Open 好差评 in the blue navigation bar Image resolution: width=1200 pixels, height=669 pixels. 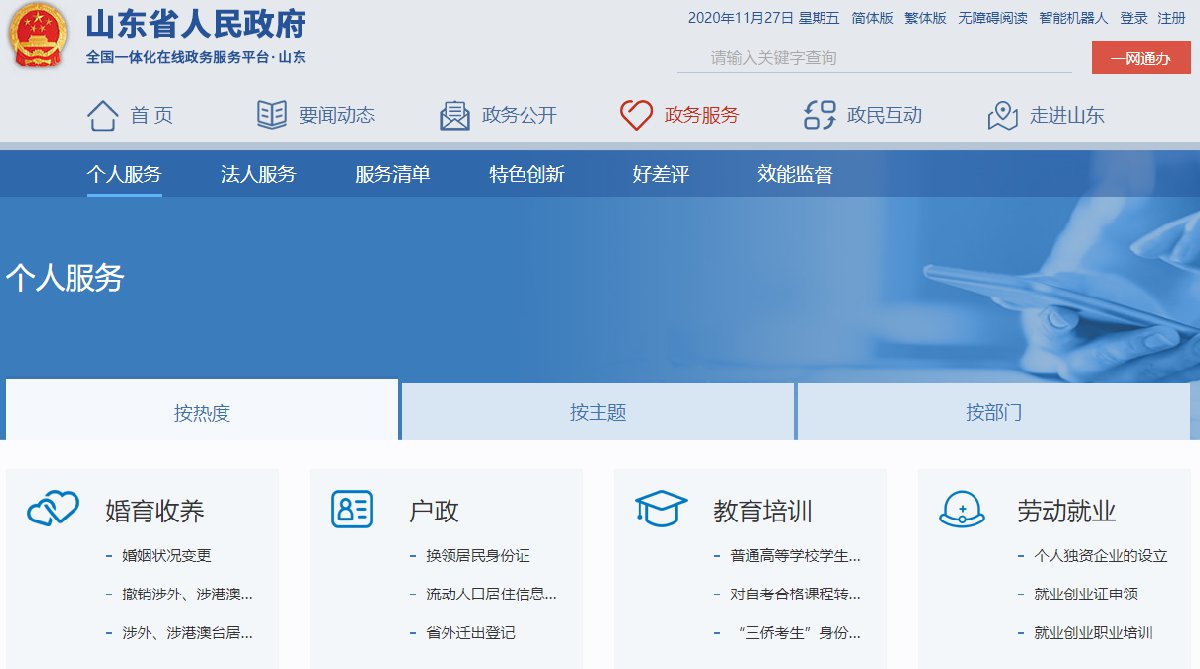(x=661, y=175)
